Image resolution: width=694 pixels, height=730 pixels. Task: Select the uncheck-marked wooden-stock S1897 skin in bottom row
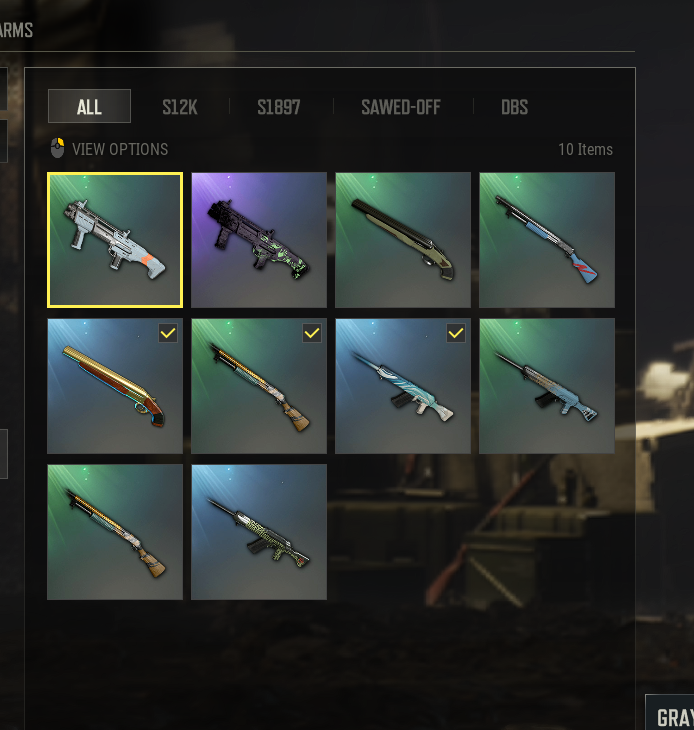[x=115, y=532]
